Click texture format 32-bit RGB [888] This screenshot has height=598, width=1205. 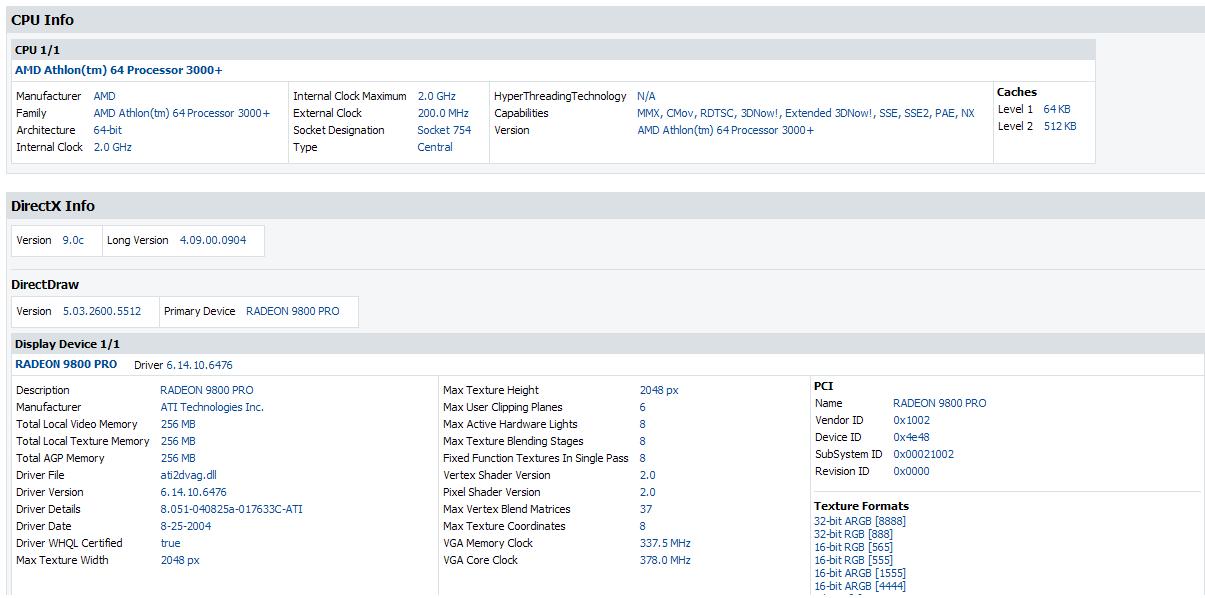tap(853, 534)
